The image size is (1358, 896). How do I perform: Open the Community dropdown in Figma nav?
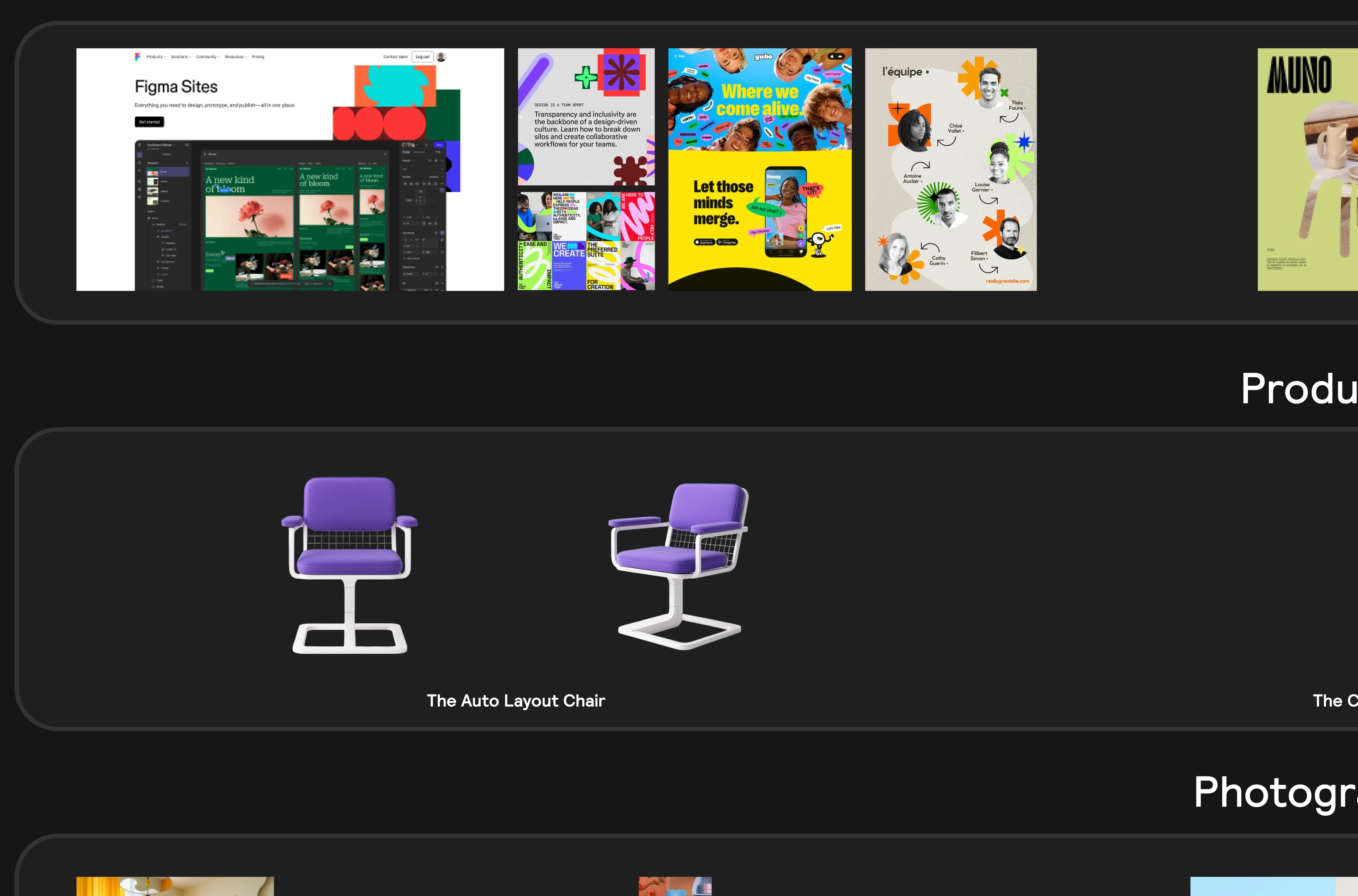[208, 56]
